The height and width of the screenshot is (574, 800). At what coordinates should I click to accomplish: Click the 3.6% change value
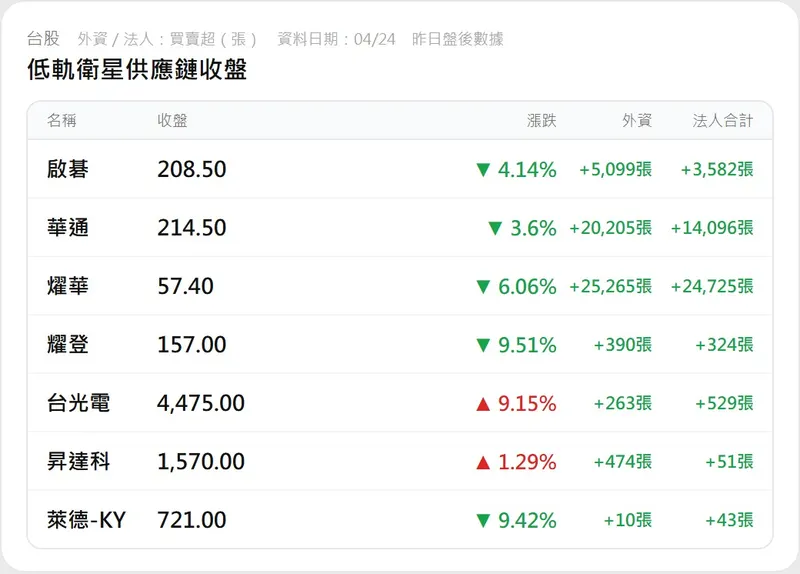pyautogui.click(x=533, y=228)
